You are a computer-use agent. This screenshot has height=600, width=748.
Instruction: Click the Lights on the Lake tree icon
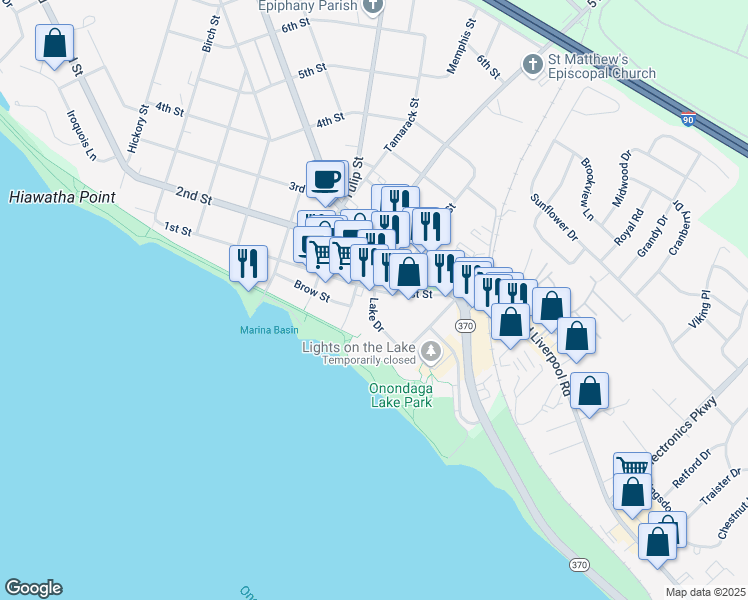click(431, 353)
